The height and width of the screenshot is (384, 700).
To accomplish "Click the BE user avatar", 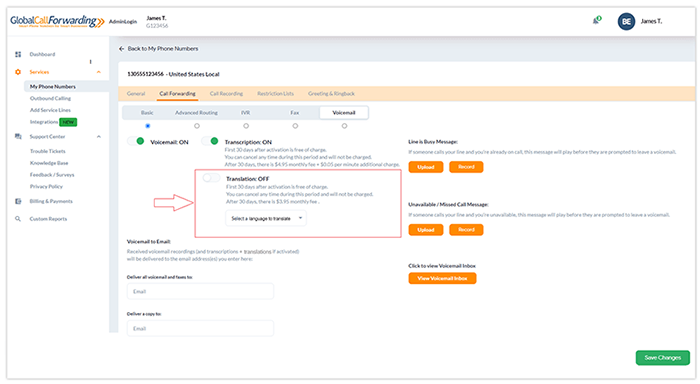I will pyautogui.click(x=626, y=21).
